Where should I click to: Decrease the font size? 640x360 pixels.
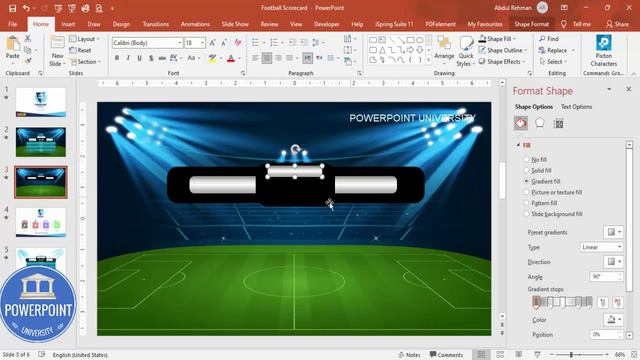tap(224, 43)
